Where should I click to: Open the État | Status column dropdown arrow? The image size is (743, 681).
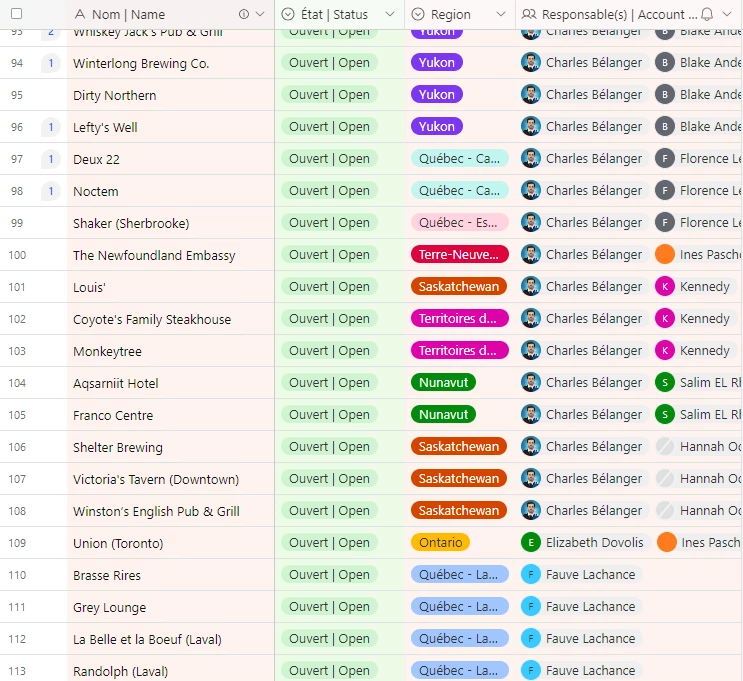(390, 14)
